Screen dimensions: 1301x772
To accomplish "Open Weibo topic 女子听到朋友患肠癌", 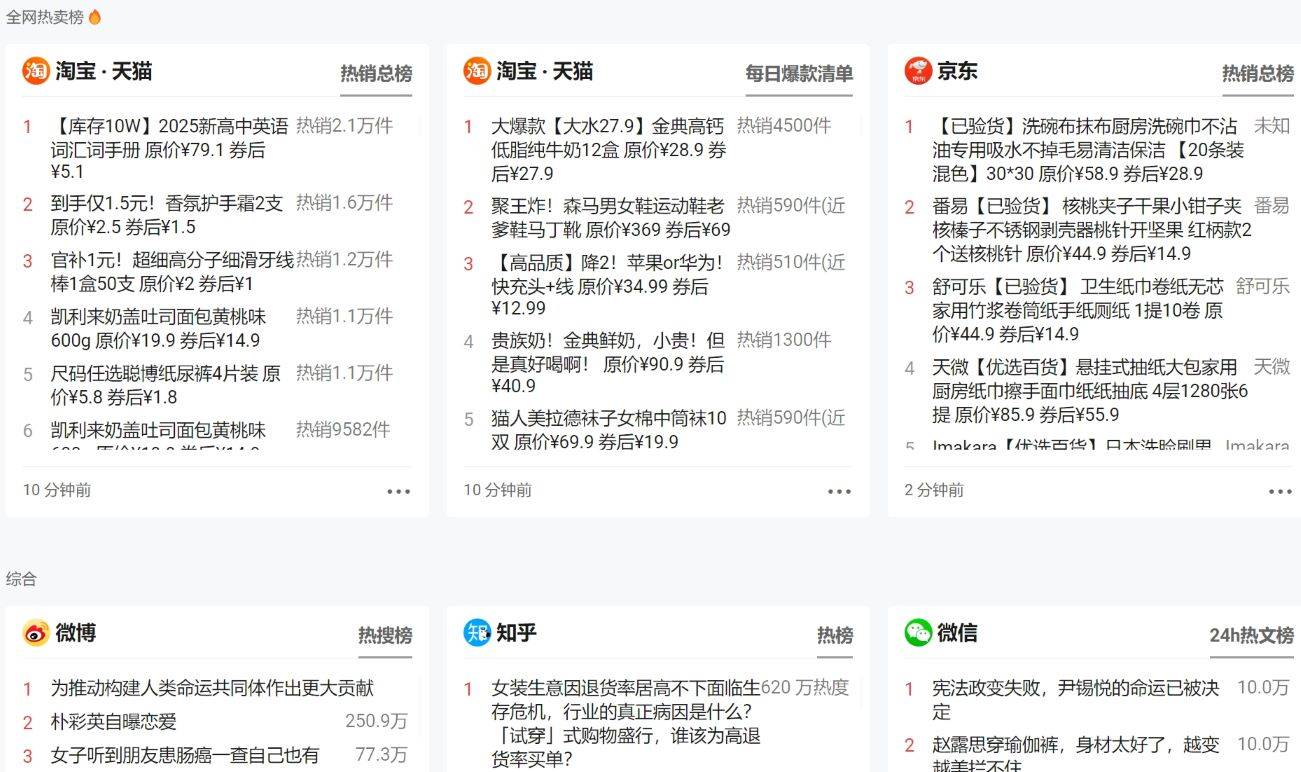I will [x=185, y=755].
